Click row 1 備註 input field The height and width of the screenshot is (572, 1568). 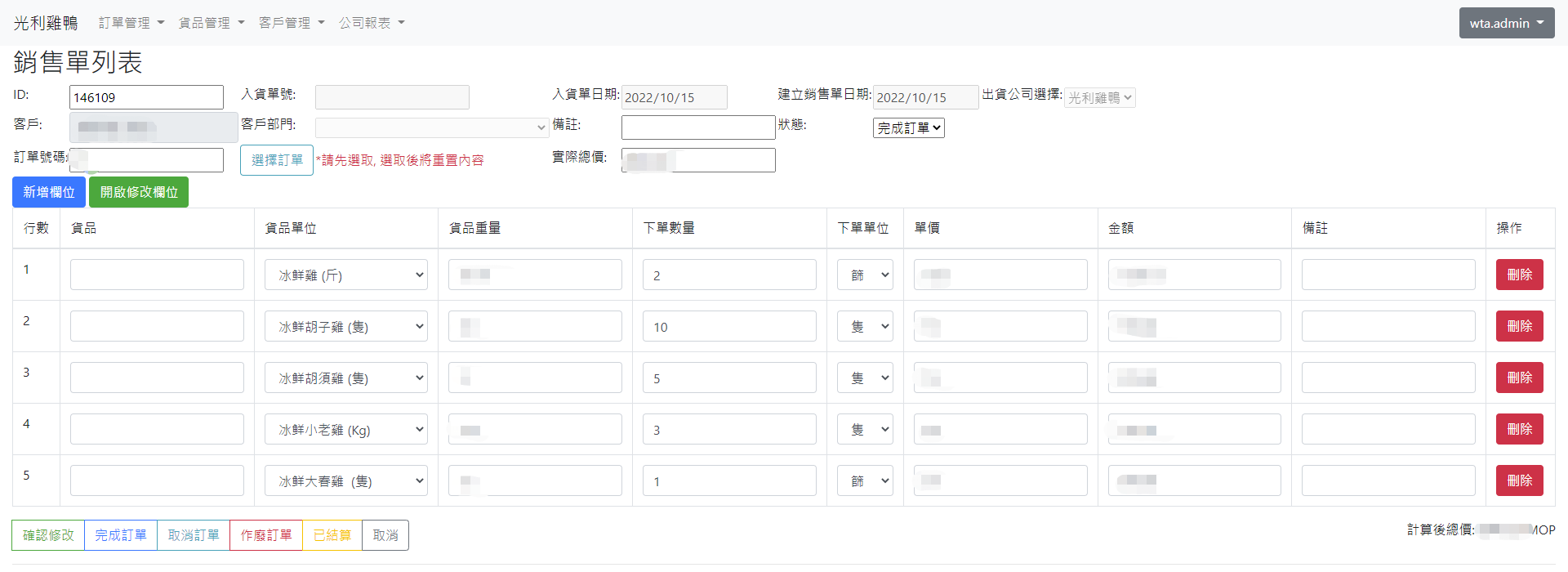[x=1388, y=275]
